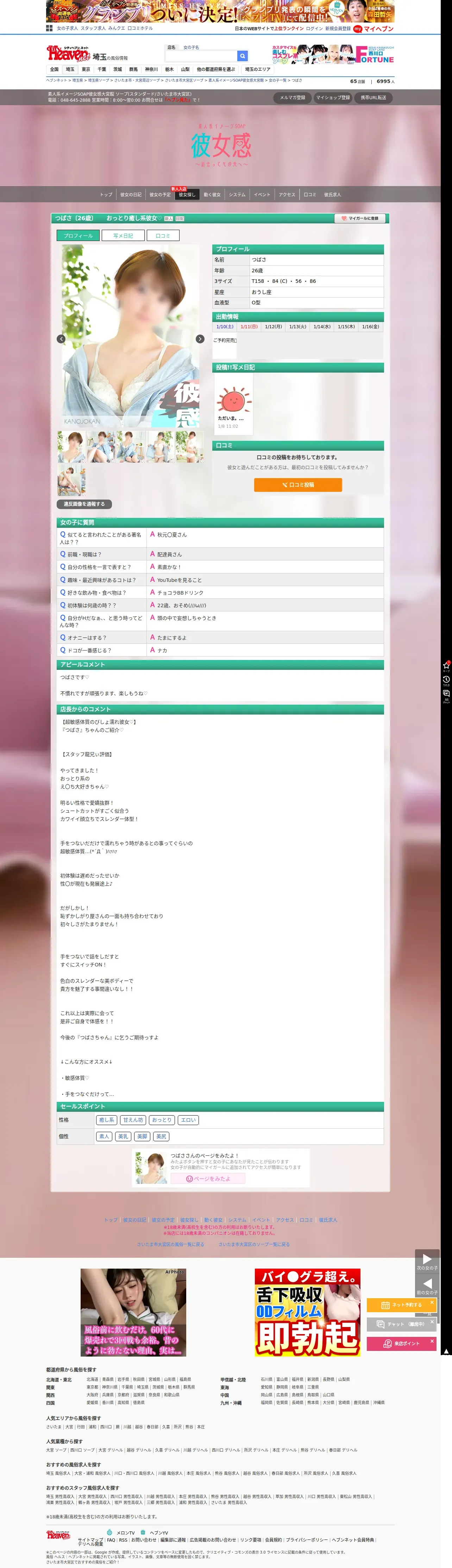Viewport: 452px width, 1568px height.
Task: Click the メロンTV footer link
Action: point(125,1533)
